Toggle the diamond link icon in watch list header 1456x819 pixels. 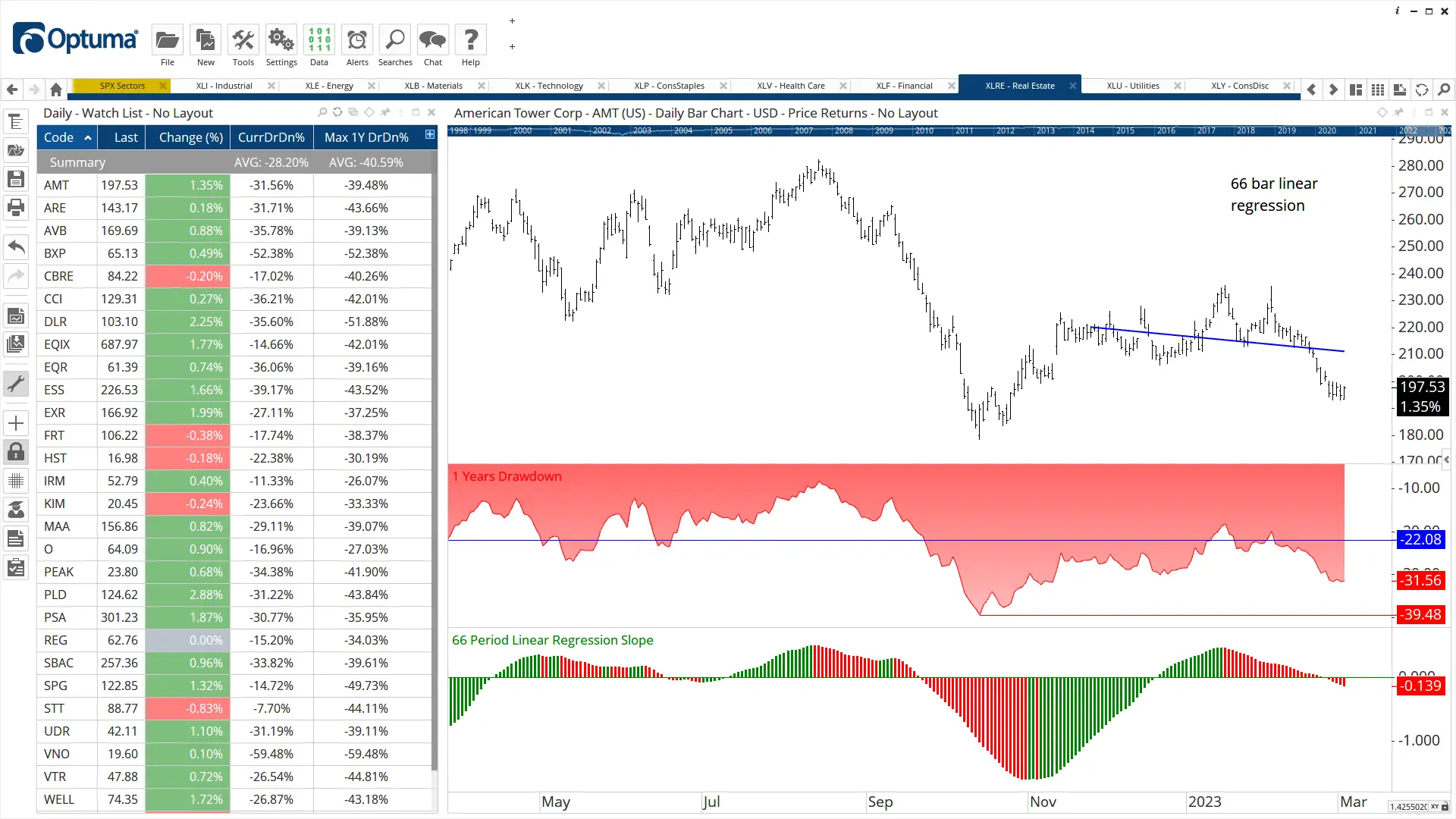click(x=369, y=112)
